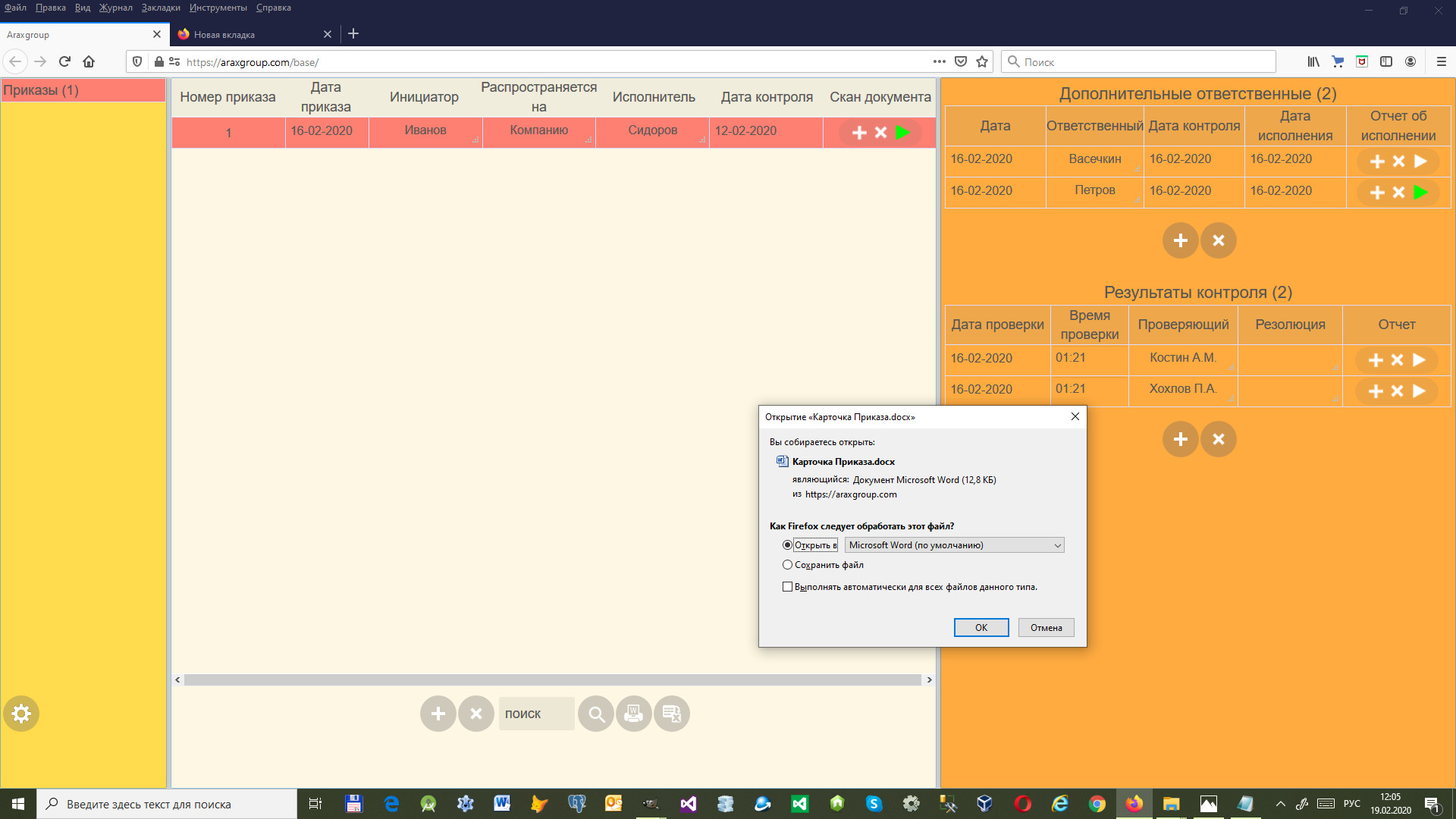Click delete X icon in Петров row
Viewport: 1456px width, 819px height.
point(1398,193)
